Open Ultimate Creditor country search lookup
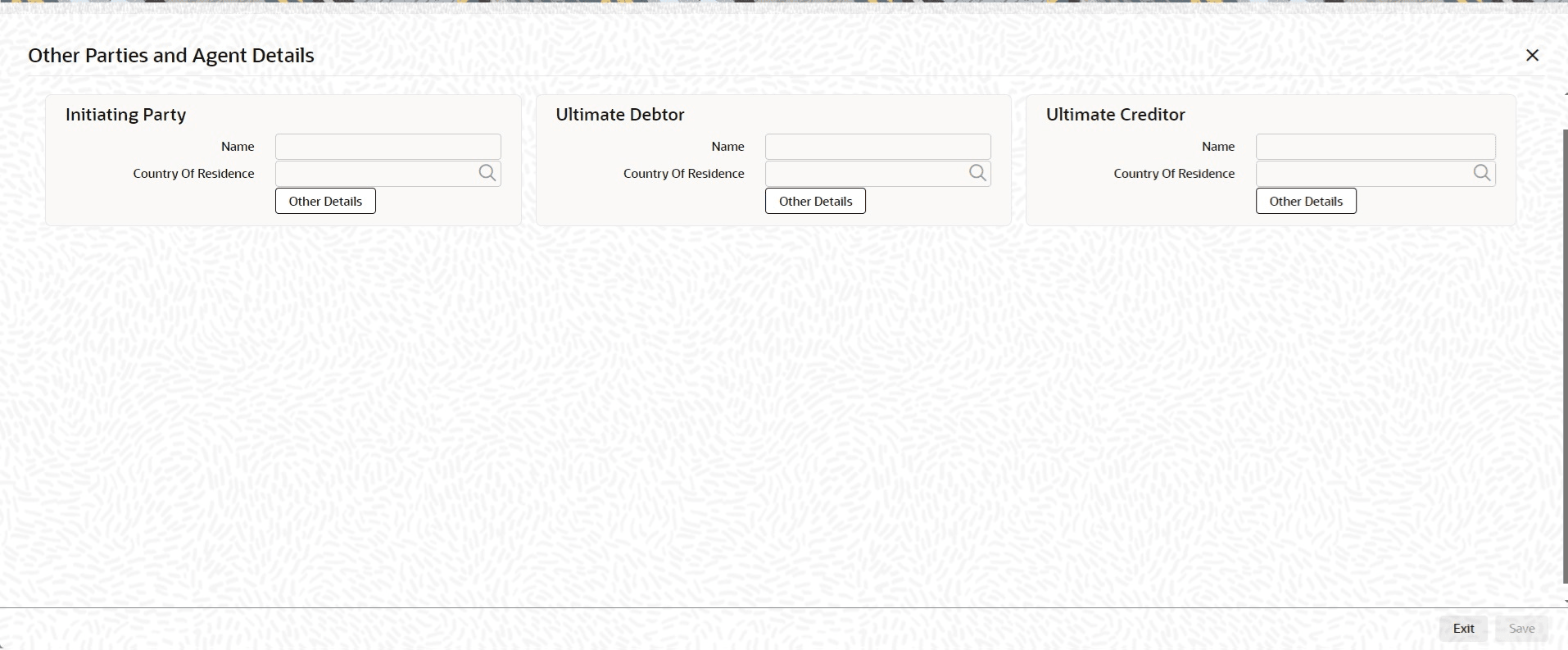The width and height of the screenshot is (1568, 650). click(1482, 173)
